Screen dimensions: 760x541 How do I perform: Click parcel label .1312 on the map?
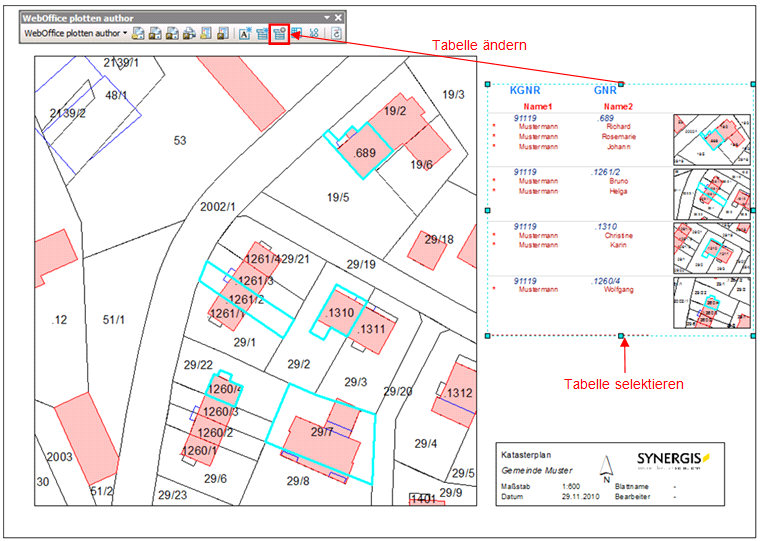(x=459, y=393)
